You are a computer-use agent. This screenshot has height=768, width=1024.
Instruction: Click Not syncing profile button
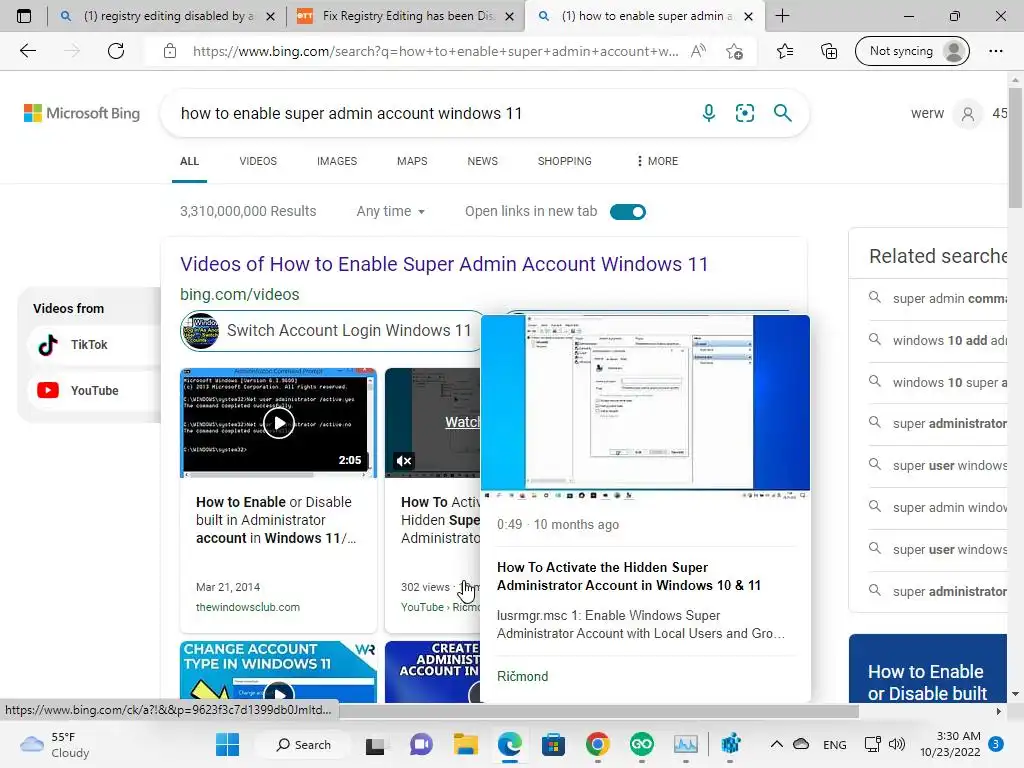click(x=912, y=51)
